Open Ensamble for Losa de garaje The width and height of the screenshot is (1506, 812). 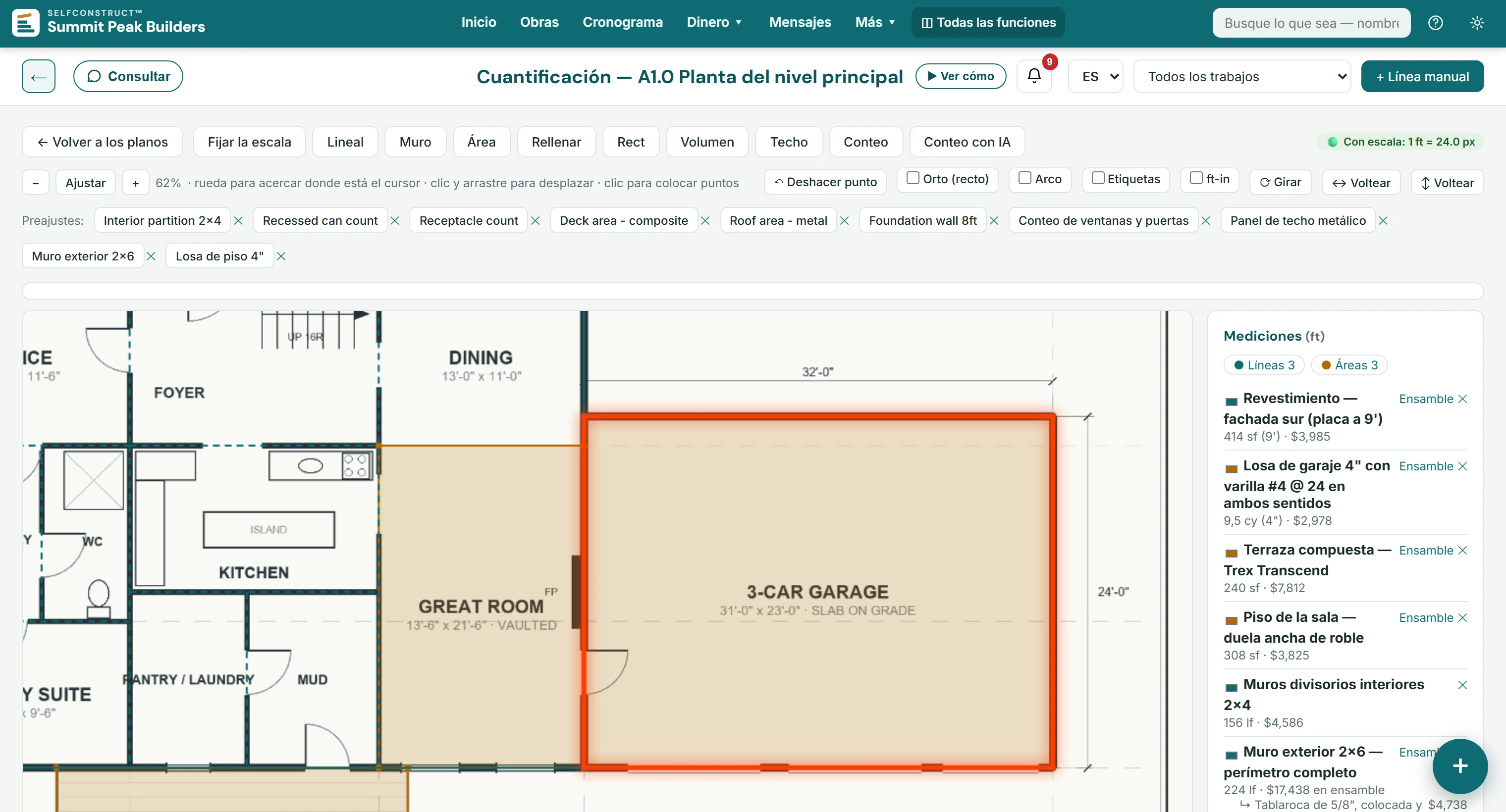click(1426, 466)
